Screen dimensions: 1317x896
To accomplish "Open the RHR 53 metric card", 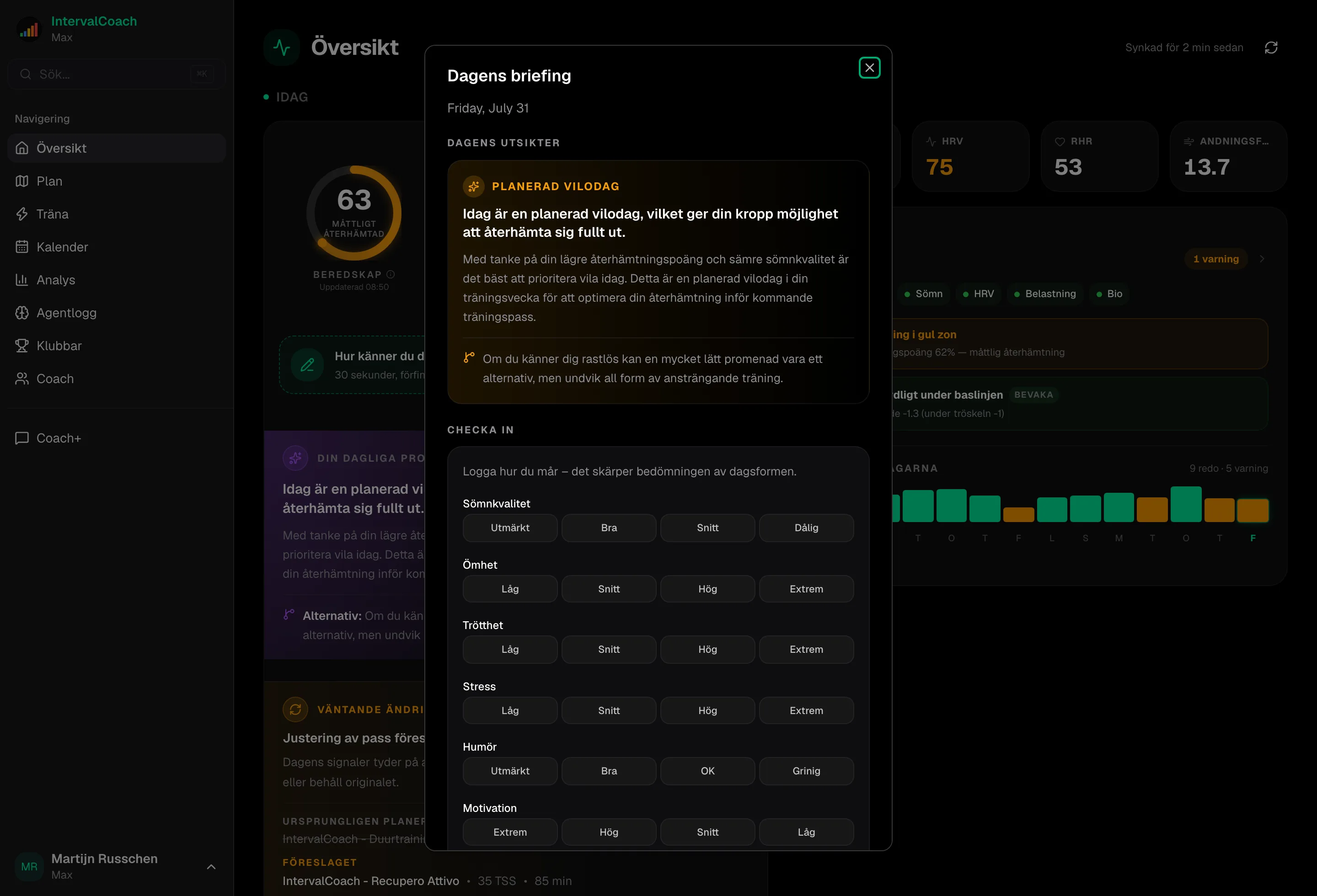I will (1100, 156).
